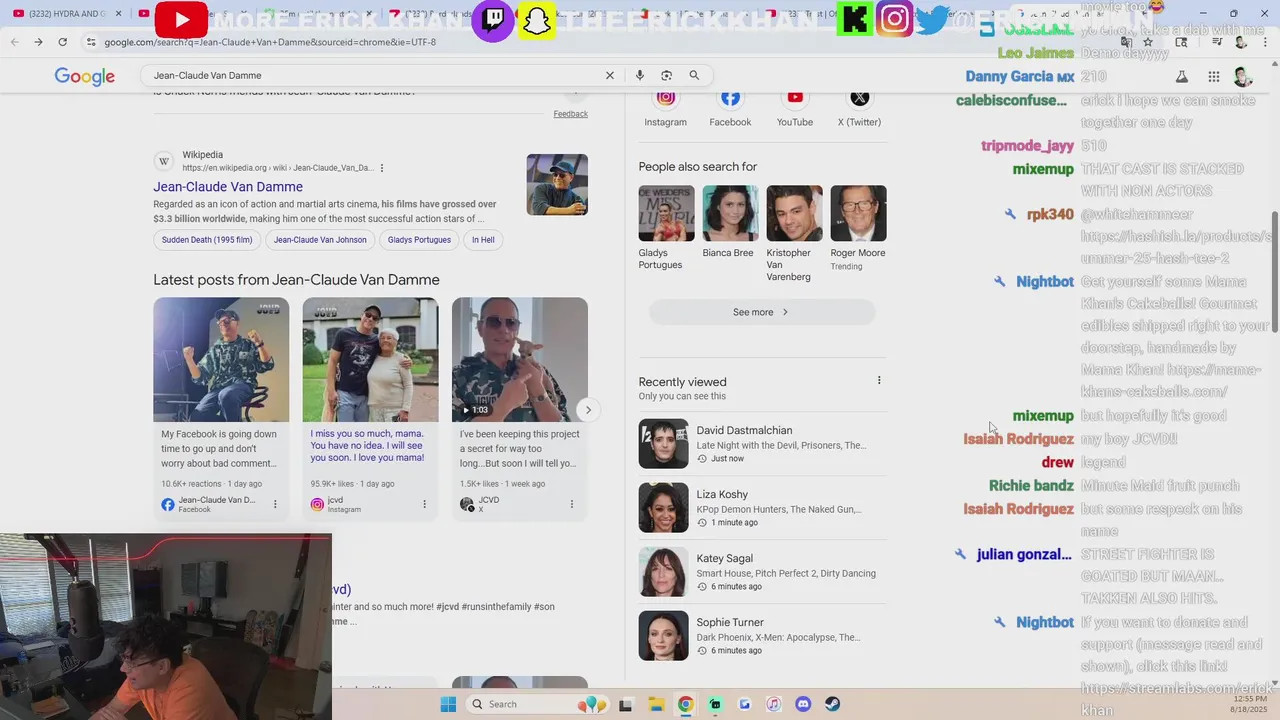Open the YouTube profile link

795,108
